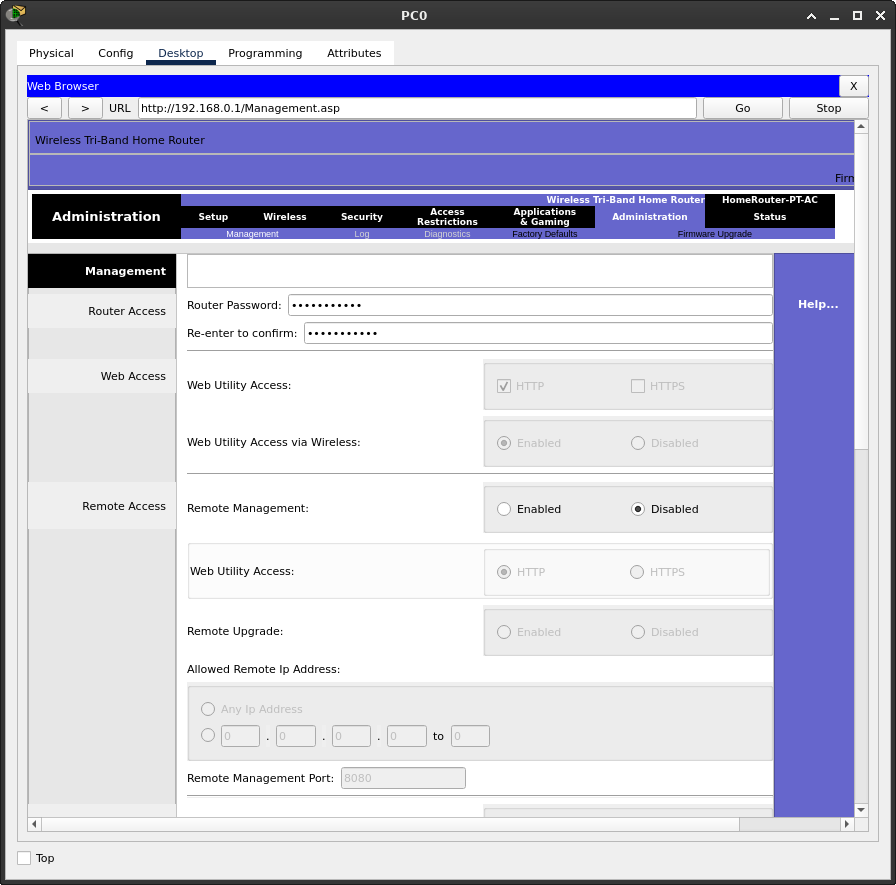Close the Web Browser with X button
896x885 pixels.
click(x=853, y=86)
